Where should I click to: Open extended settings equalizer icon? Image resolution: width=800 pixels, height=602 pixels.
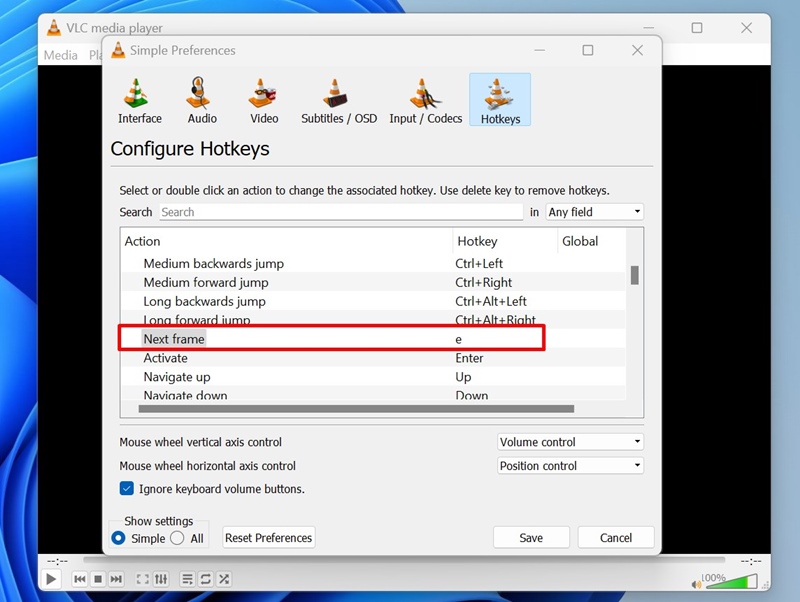pos(160,579)
